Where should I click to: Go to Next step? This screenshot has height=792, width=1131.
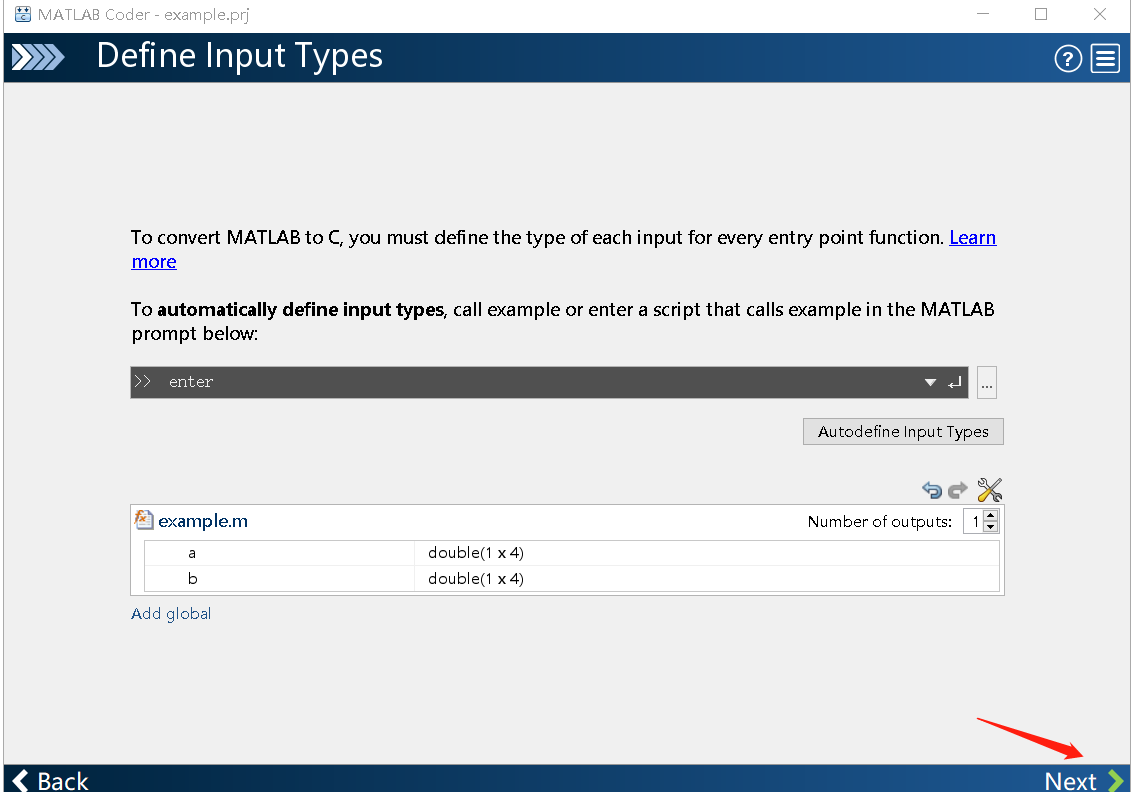(x=1083, y=780)
